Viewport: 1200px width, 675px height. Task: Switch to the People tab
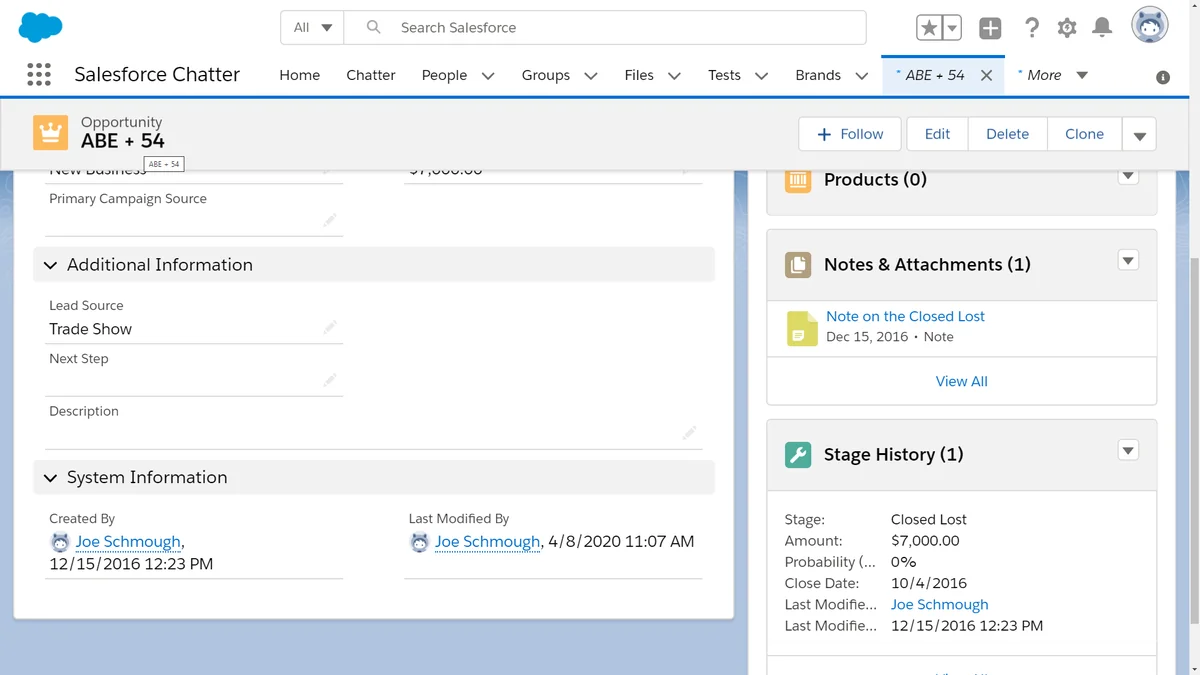pos(444,75)
